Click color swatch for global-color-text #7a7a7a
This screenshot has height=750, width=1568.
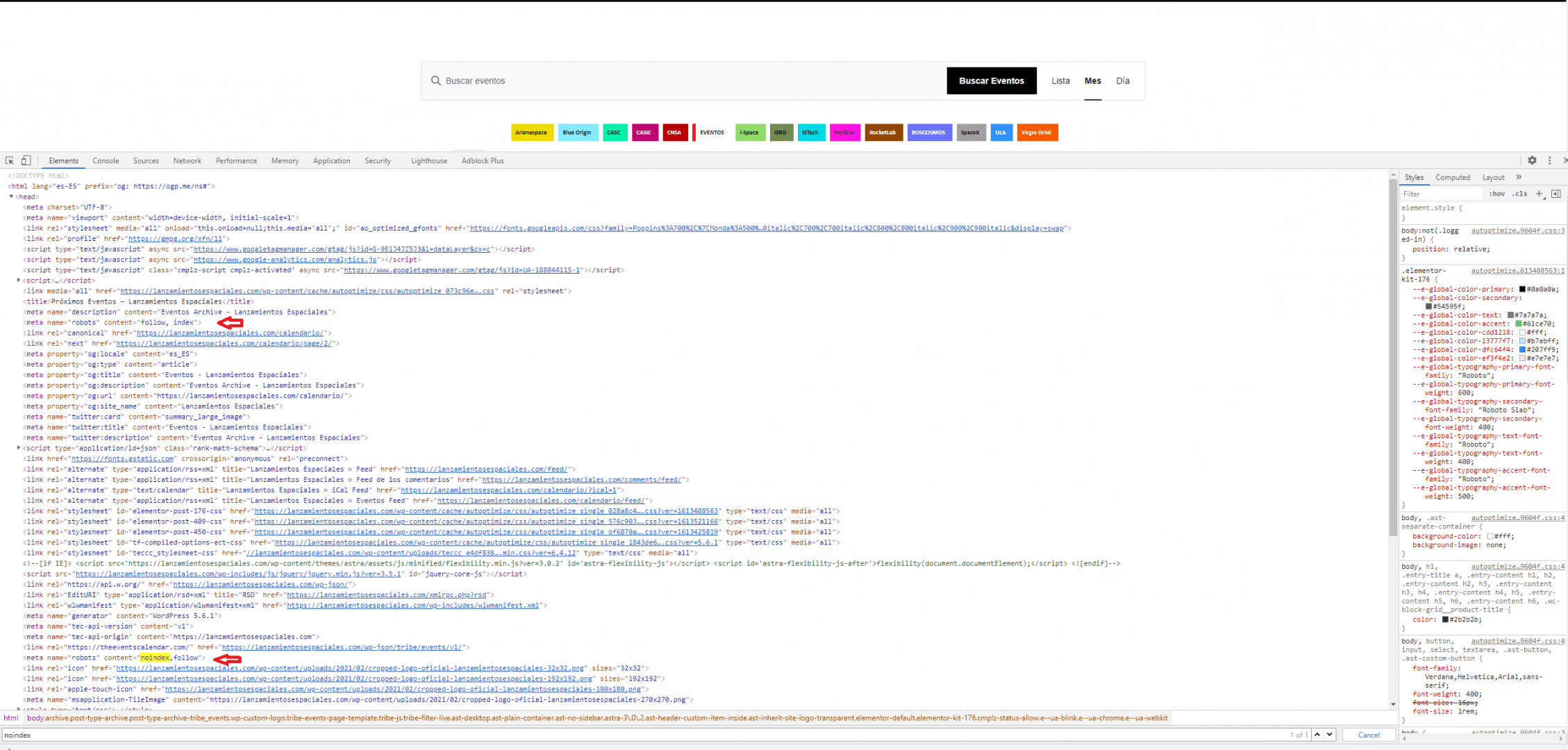tap(1510, 315)
